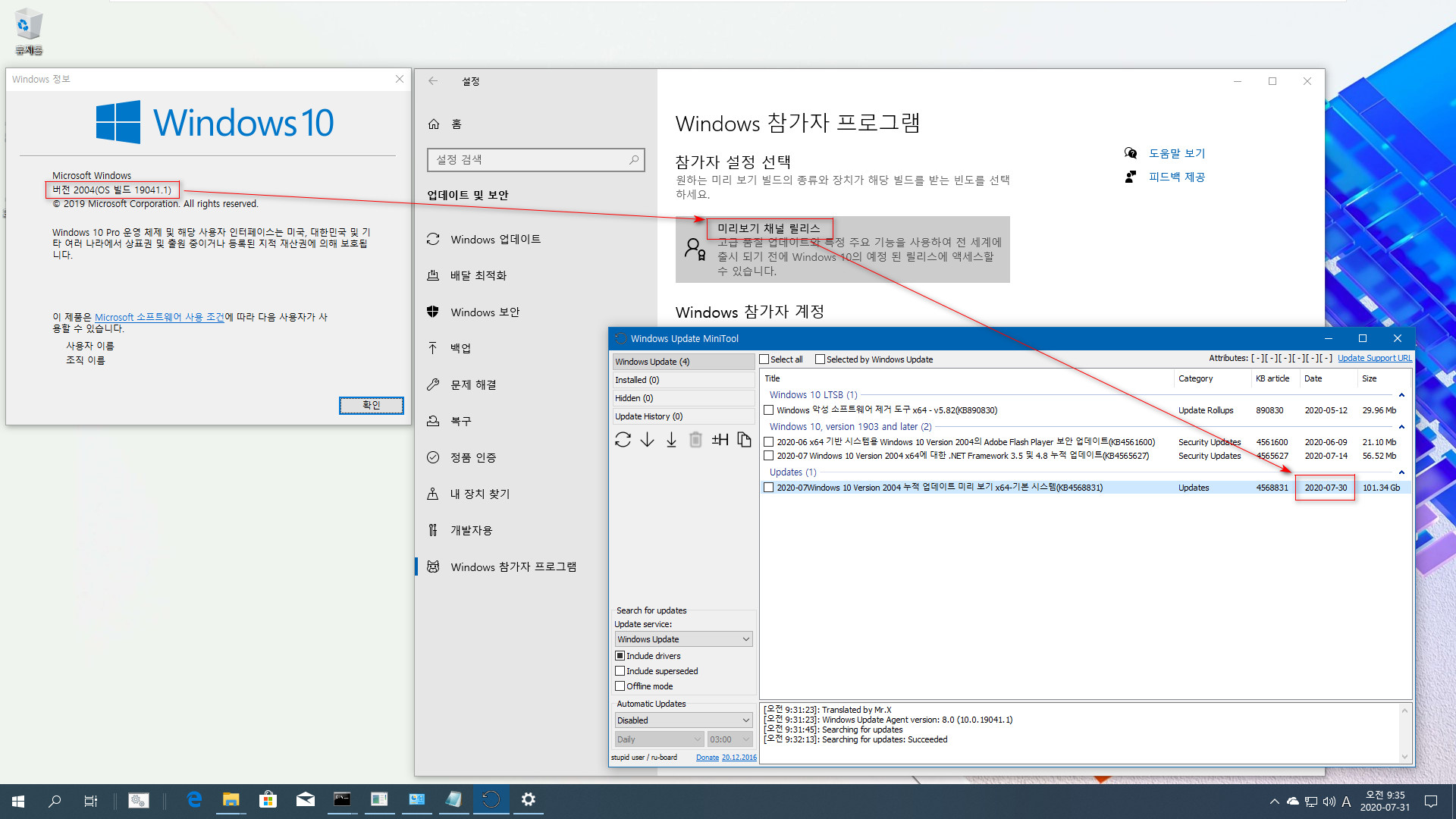Check the KB890830 malicious software removal update
The width and height of the screenshot is (1456, 819).
click(x=768, y=410)
